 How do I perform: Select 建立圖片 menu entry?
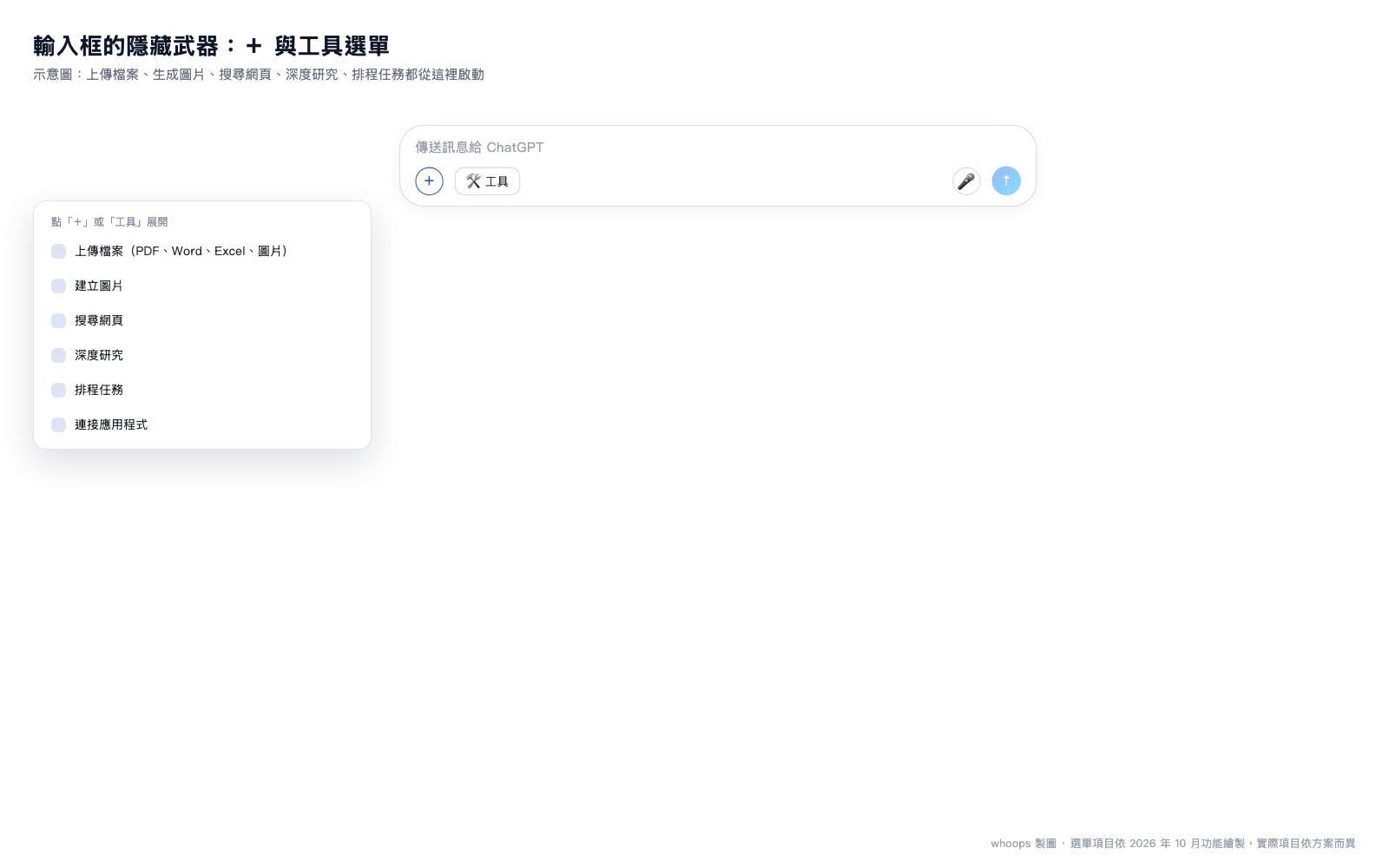(x=202, y=286)
